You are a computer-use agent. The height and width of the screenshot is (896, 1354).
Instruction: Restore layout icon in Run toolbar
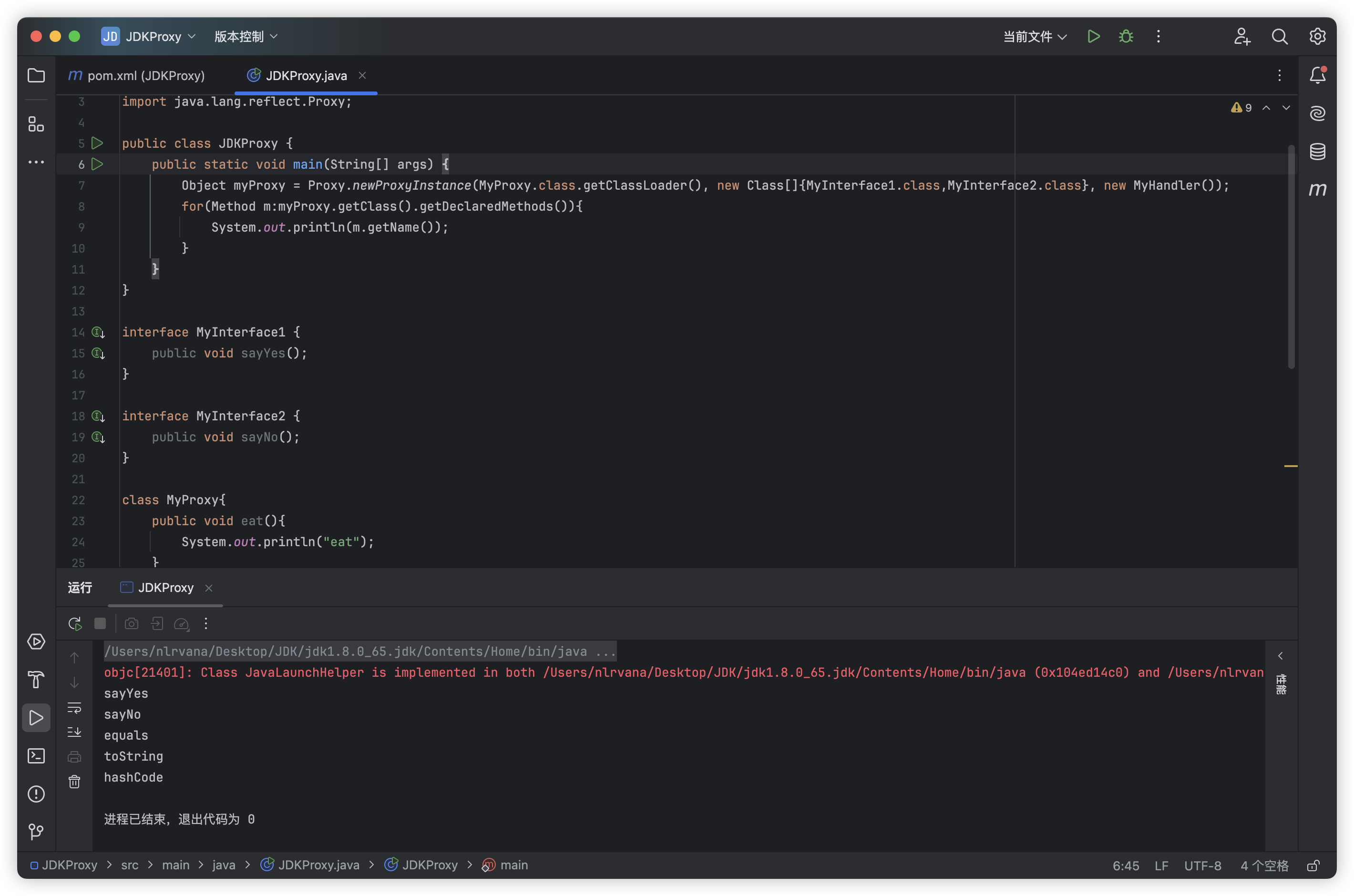(157, 623)
